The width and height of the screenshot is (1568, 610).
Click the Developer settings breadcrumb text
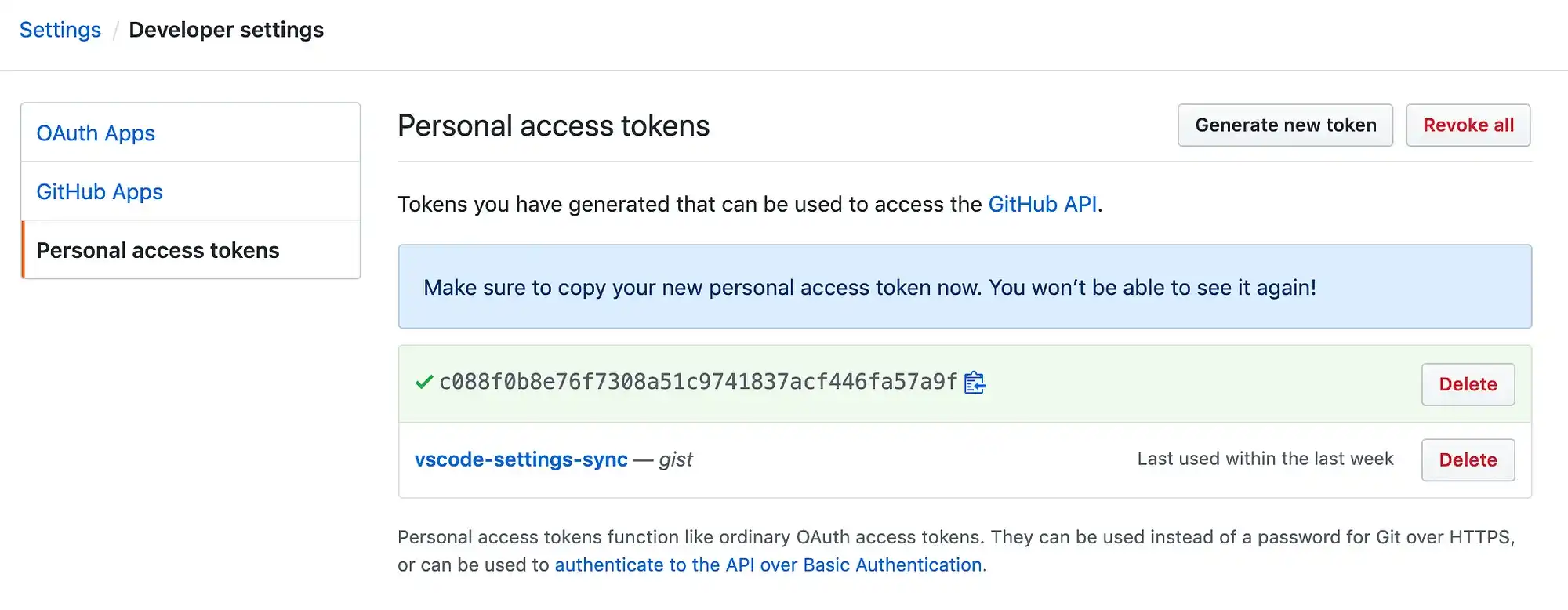pyautogui.click(x=226, y=30)
